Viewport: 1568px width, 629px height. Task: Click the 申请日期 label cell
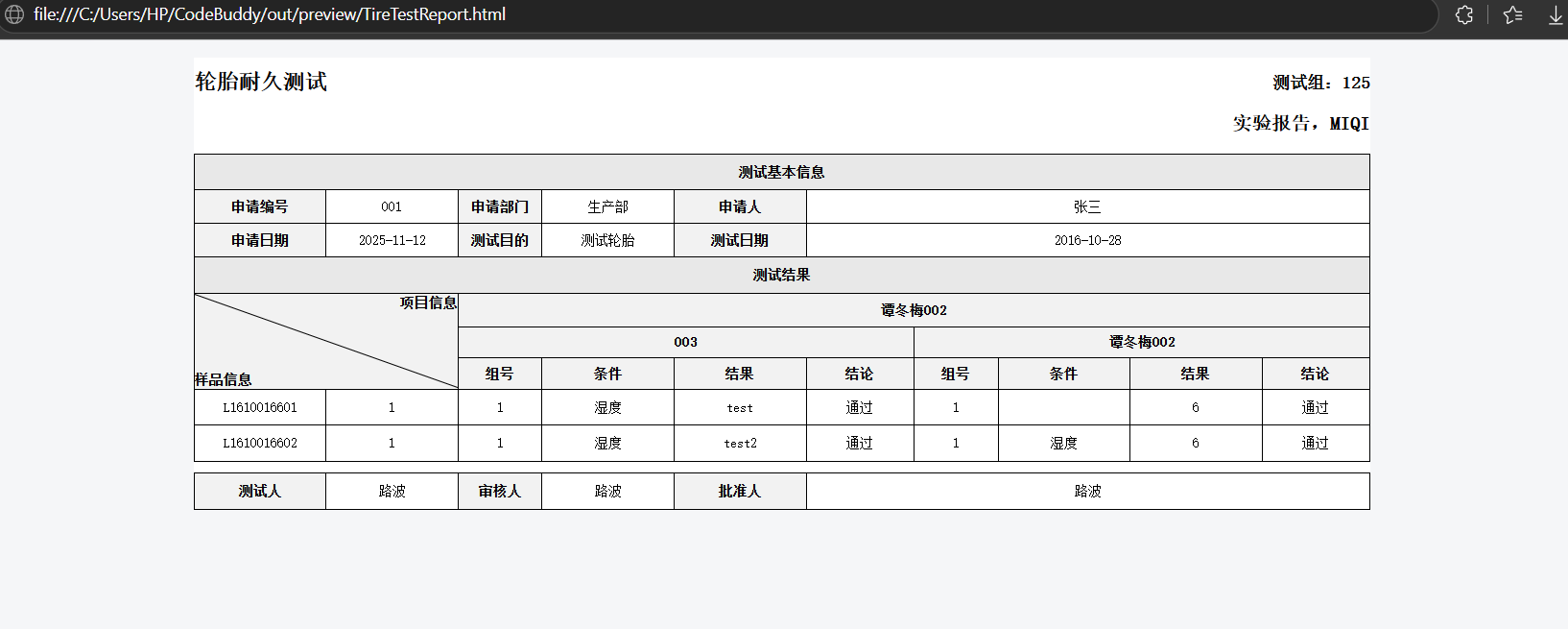point(260,240)
